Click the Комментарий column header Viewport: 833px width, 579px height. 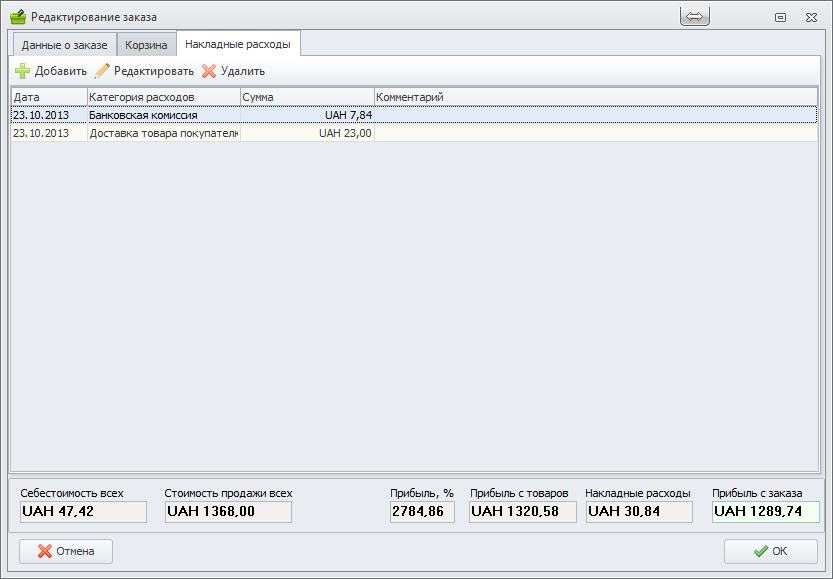595,97
